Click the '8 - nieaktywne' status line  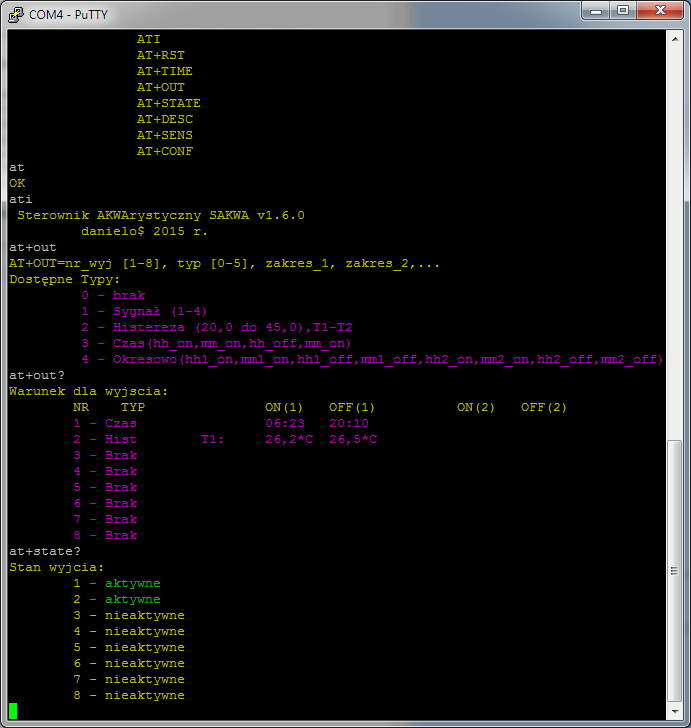(129, 695)
